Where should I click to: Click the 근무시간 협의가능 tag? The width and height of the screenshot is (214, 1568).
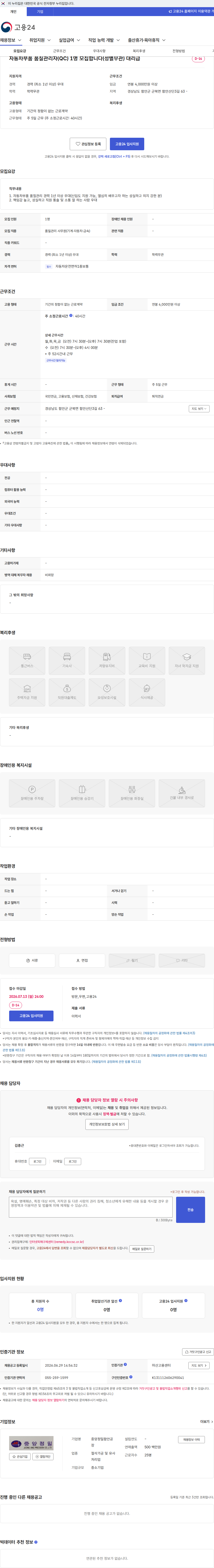(56, 360)
